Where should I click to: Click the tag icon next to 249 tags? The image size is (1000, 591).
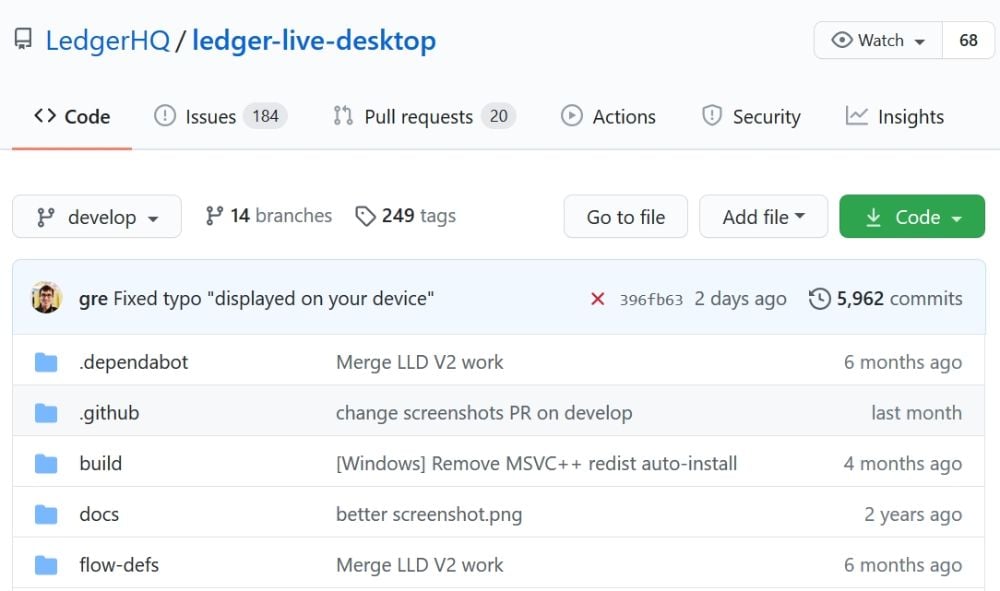(366, 216)
